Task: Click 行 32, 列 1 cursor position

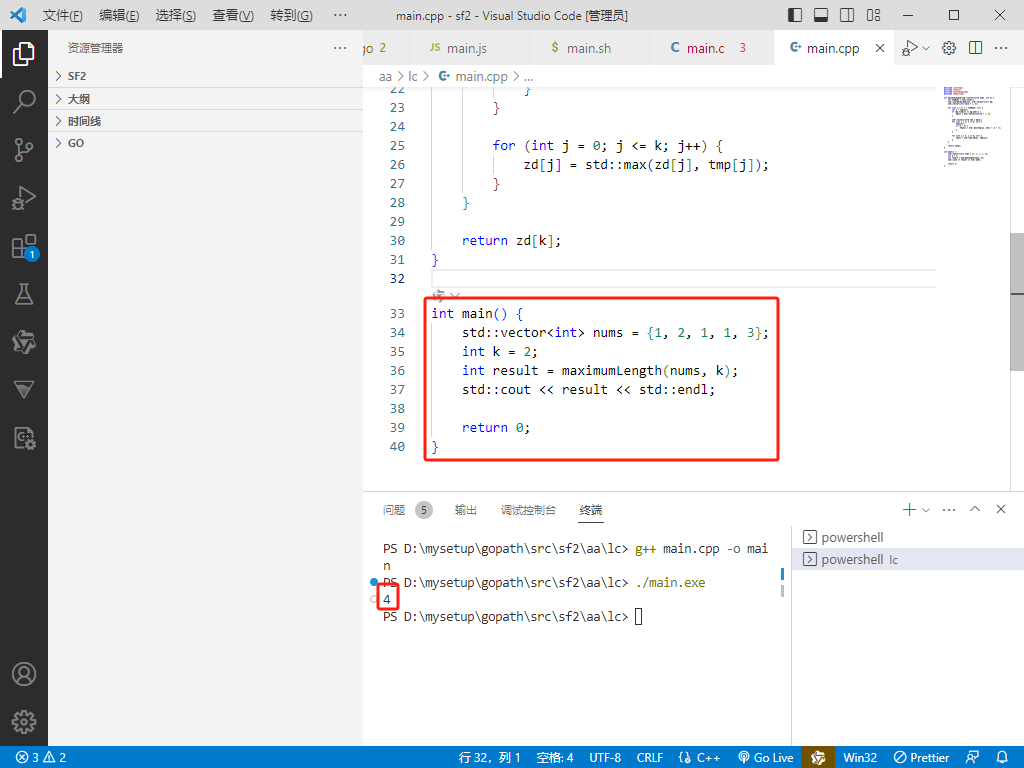Action: (x=490, y=758)
